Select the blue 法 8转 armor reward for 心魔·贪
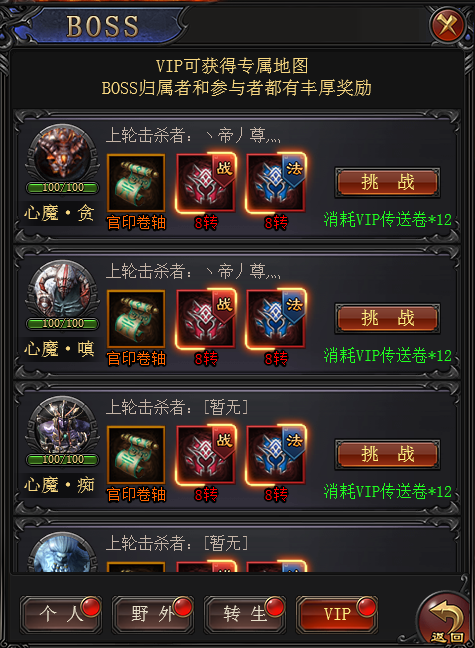This screenshot has width=475, height=648. click(276, 183)
